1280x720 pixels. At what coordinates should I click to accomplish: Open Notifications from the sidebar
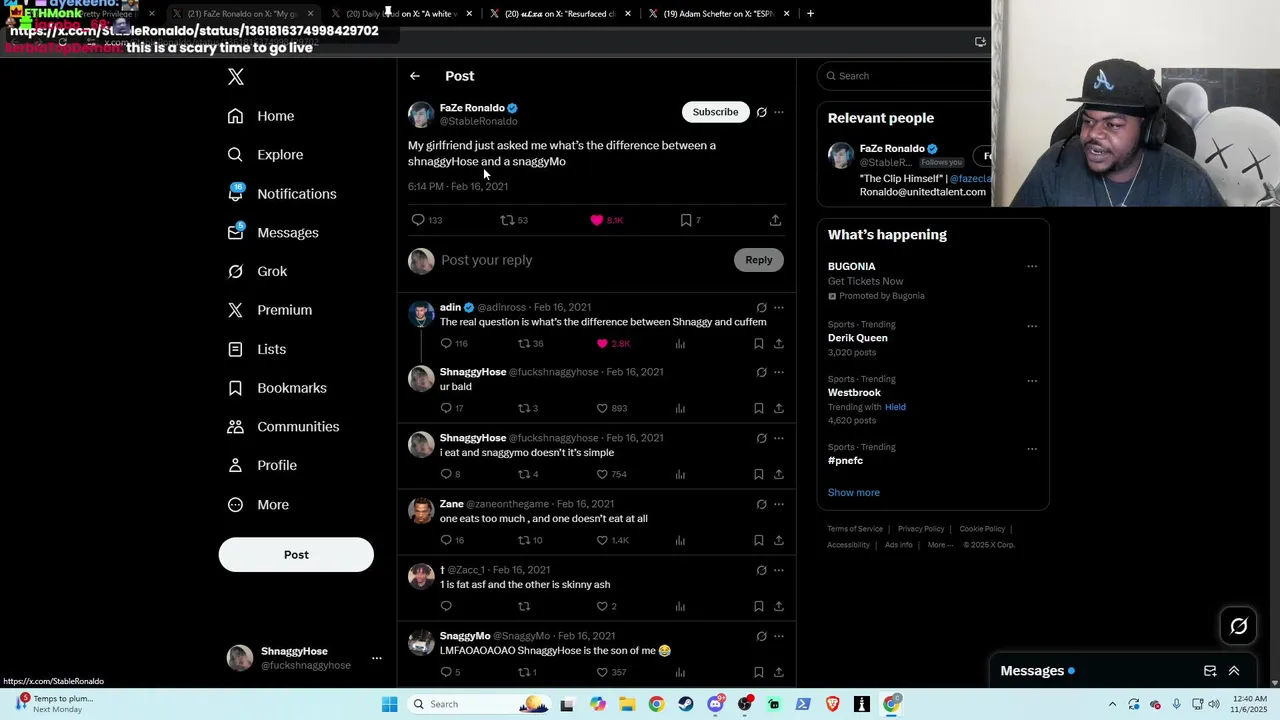[x=282, y=194]
